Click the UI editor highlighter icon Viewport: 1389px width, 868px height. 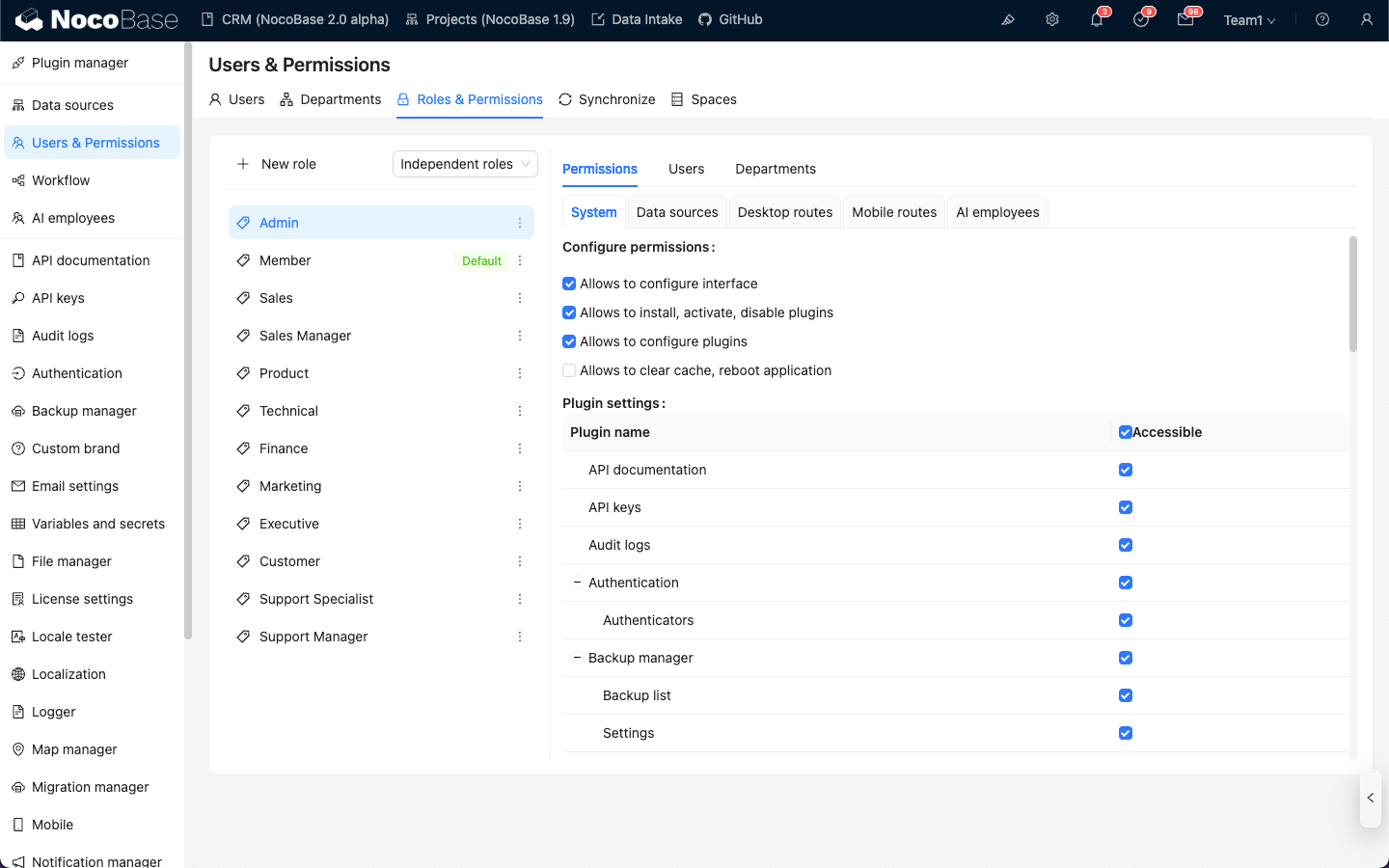coord(1008,20)
